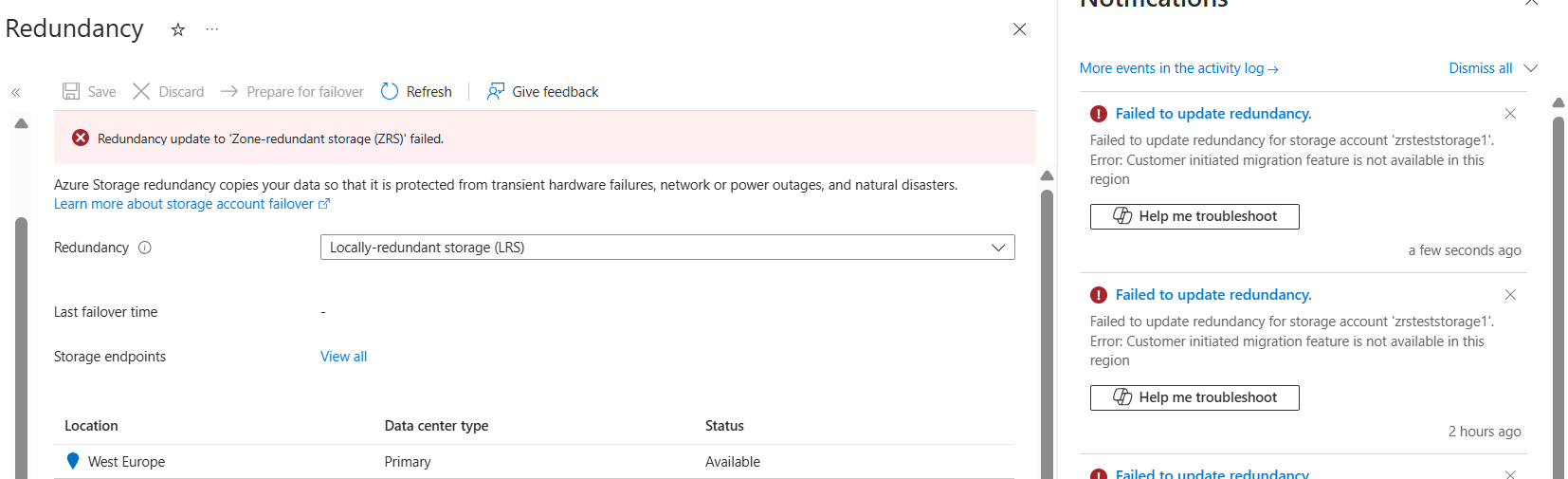
Task: Click Discard in the command bar
Action: click(169, 91)
